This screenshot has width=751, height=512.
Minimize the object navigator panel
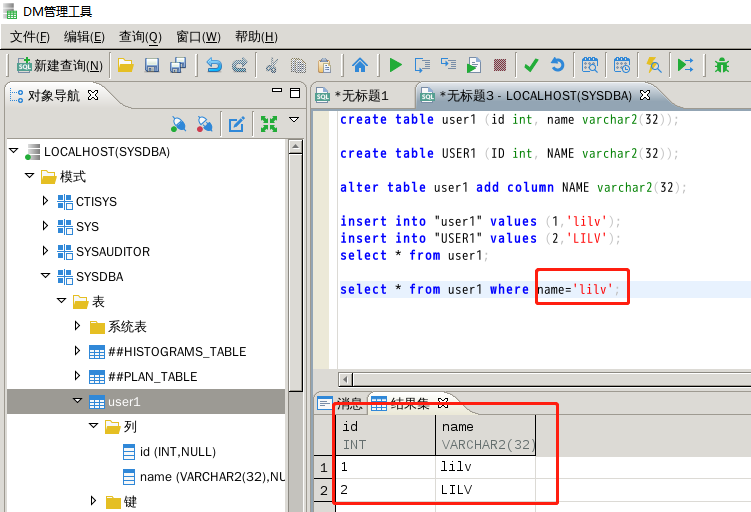point(277,90)
